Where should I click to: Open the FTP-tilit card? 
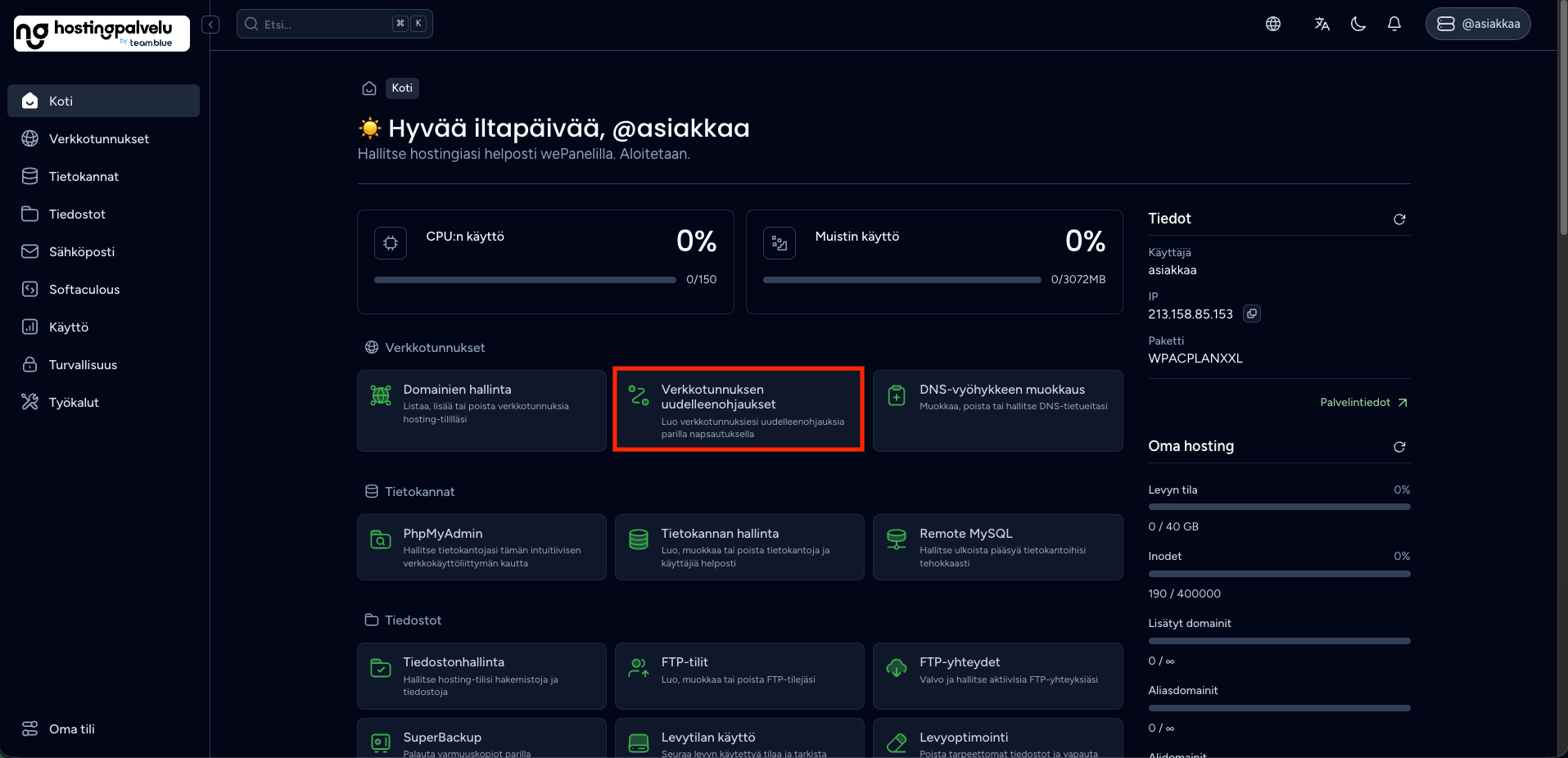(x=739, y=676)
